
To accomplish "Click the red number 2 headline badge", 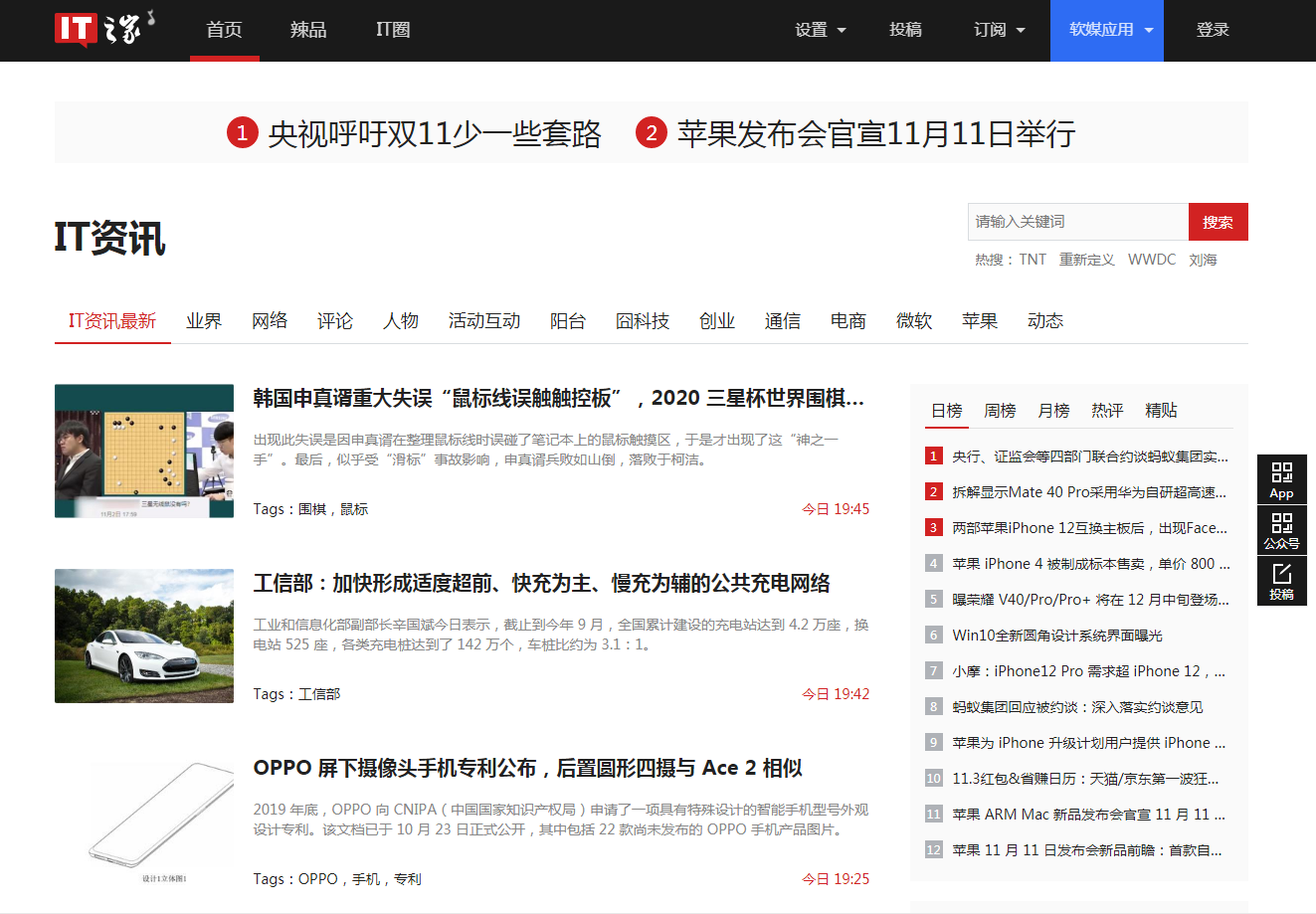I will (651, 132).
